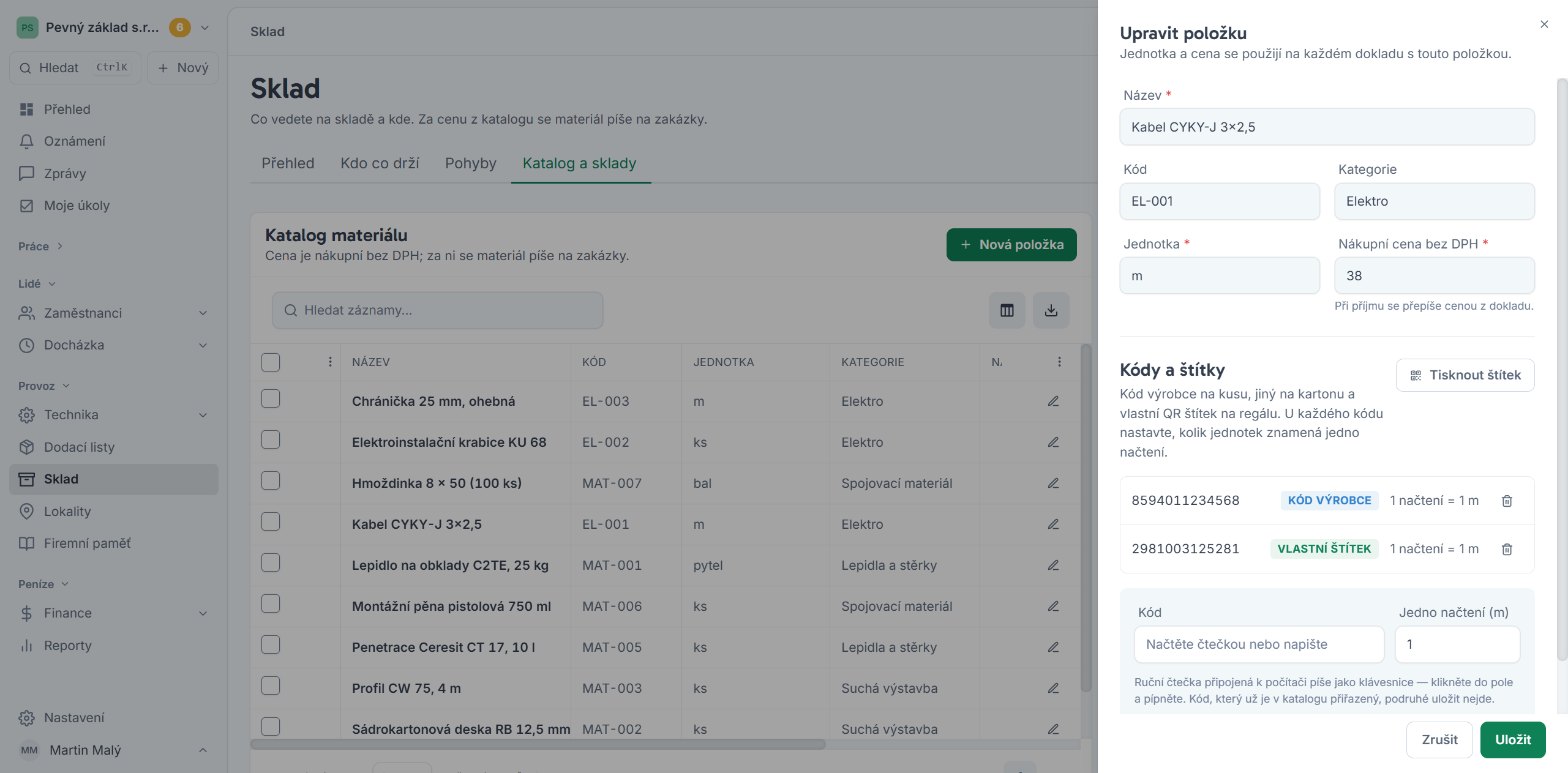The height and width of the screenshot is (773, 1568).
Task: Switch to the Přehled tab
Action: [288, 163]
